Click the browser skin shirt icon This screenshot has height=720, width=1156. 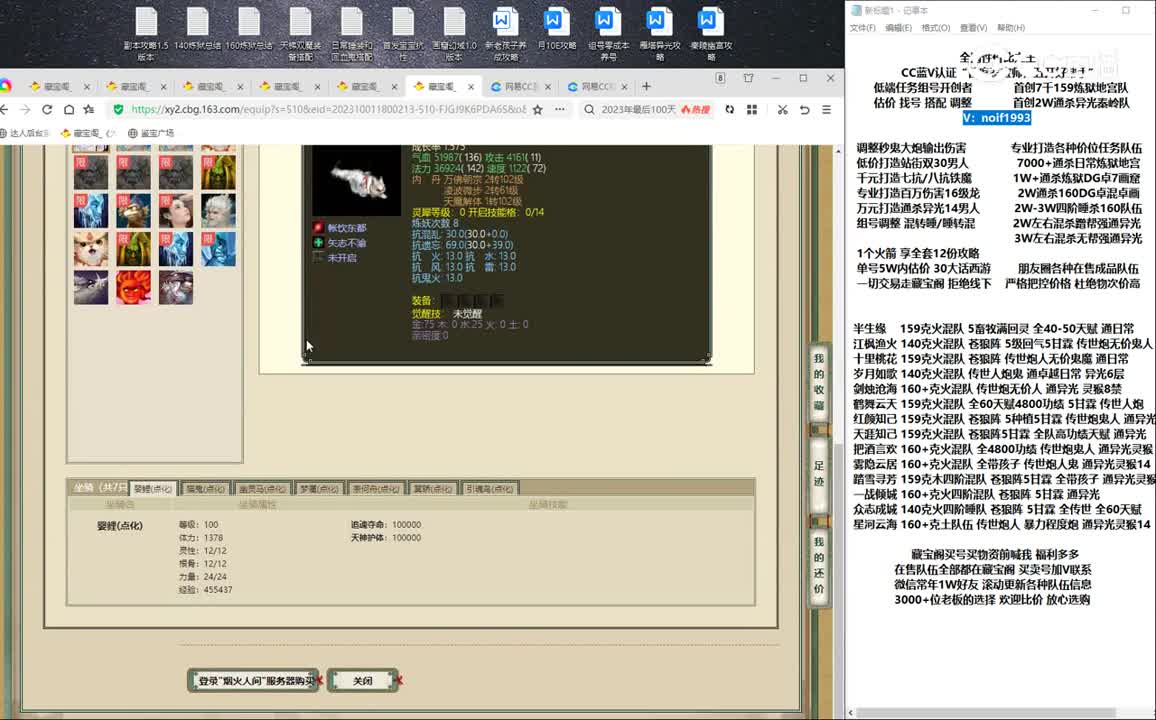(748, 77)
